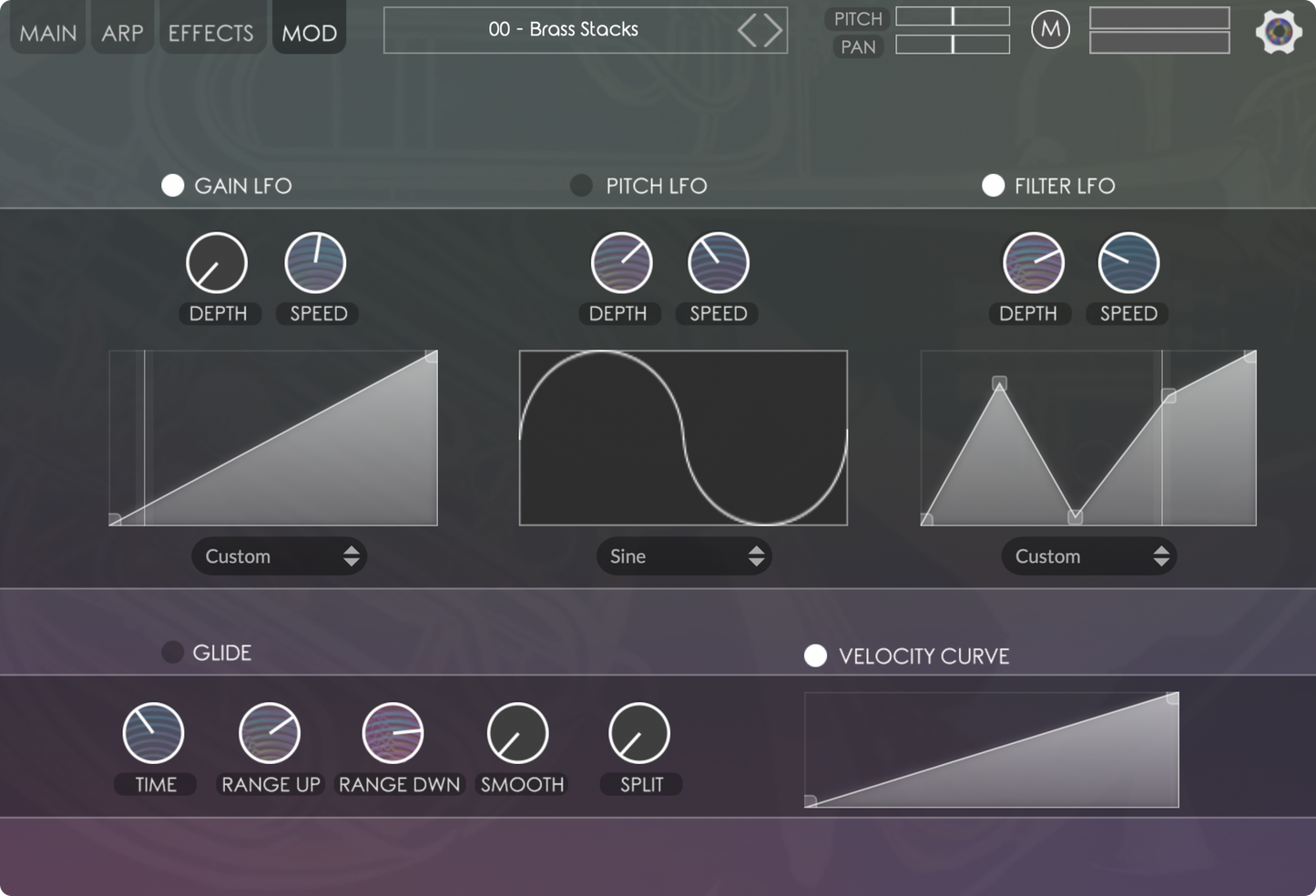Click the PITCH slider bar

[953, 16]
